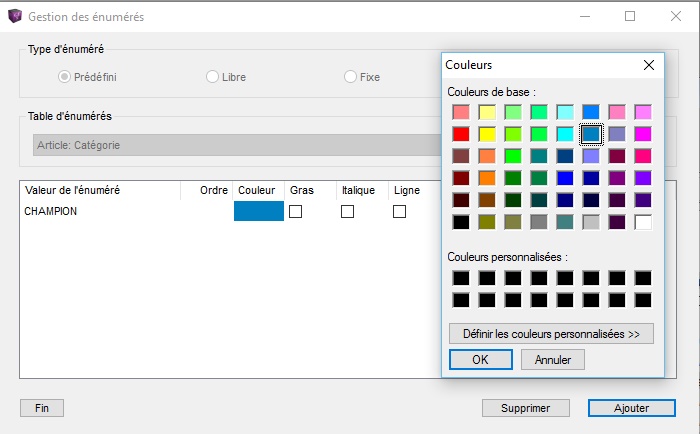
Task: Open Définir les couleurs personnalisées
Action: tap(551, 334)
